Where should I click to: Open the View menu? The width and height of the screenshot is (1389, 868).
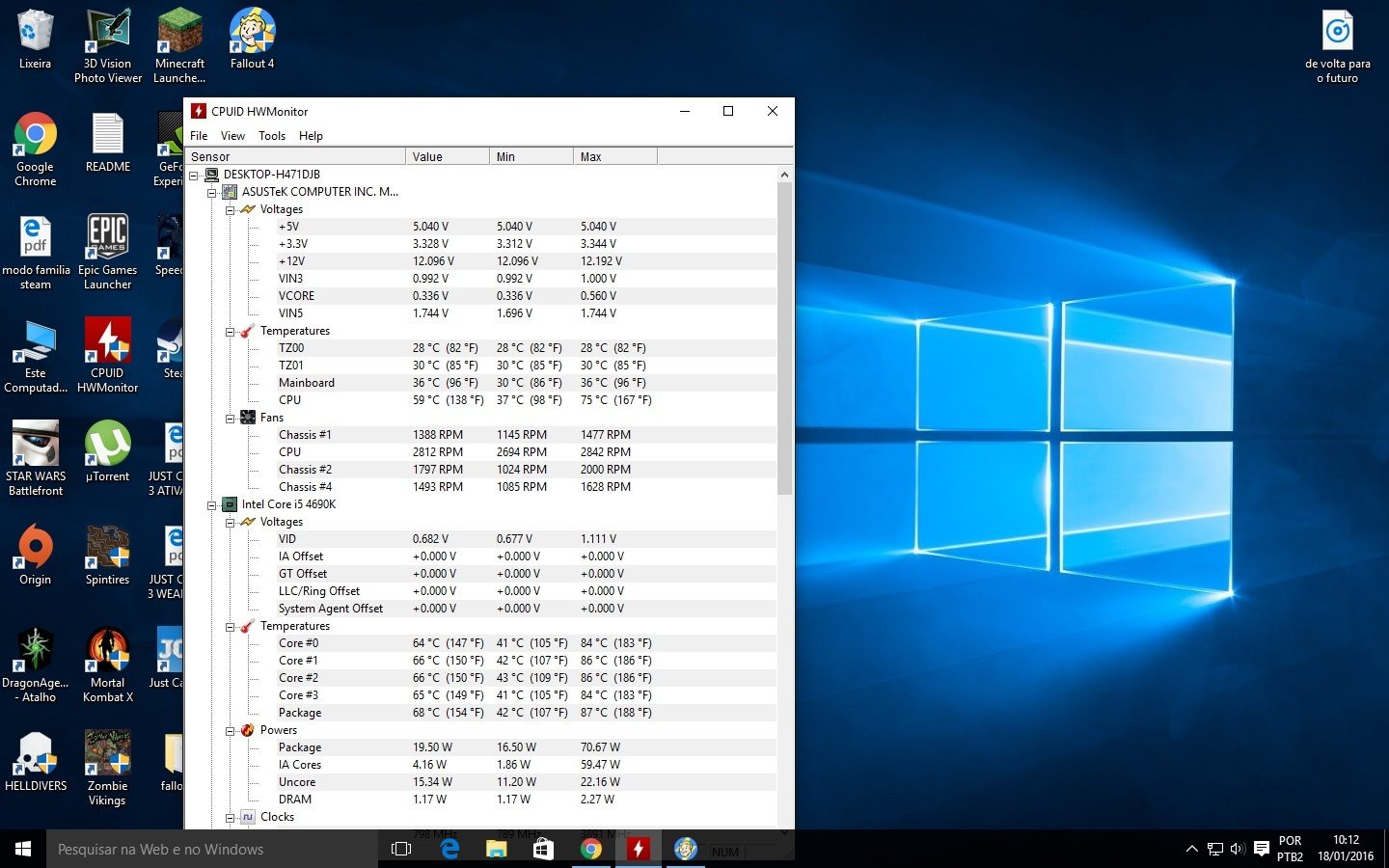click(x=232, y=136)
